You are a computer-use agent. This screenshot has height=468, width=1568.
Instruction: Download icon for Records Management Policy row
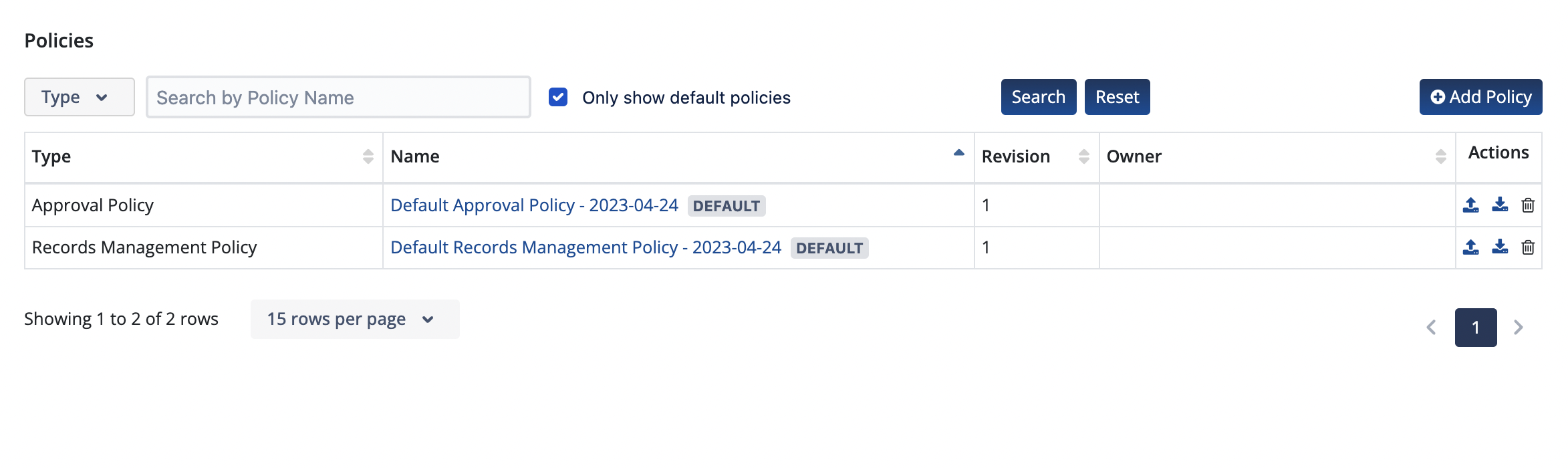tap(1500, 247)
